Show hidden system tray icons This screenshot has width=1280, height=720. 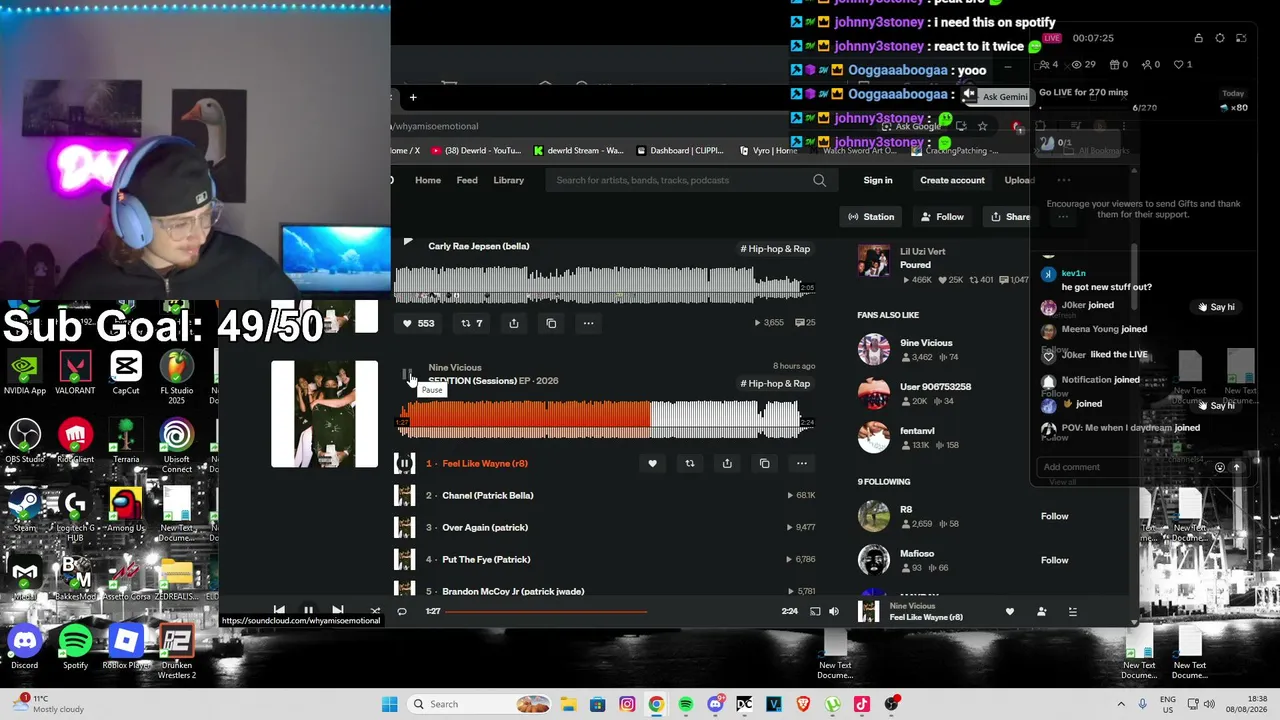[1120, 704]
